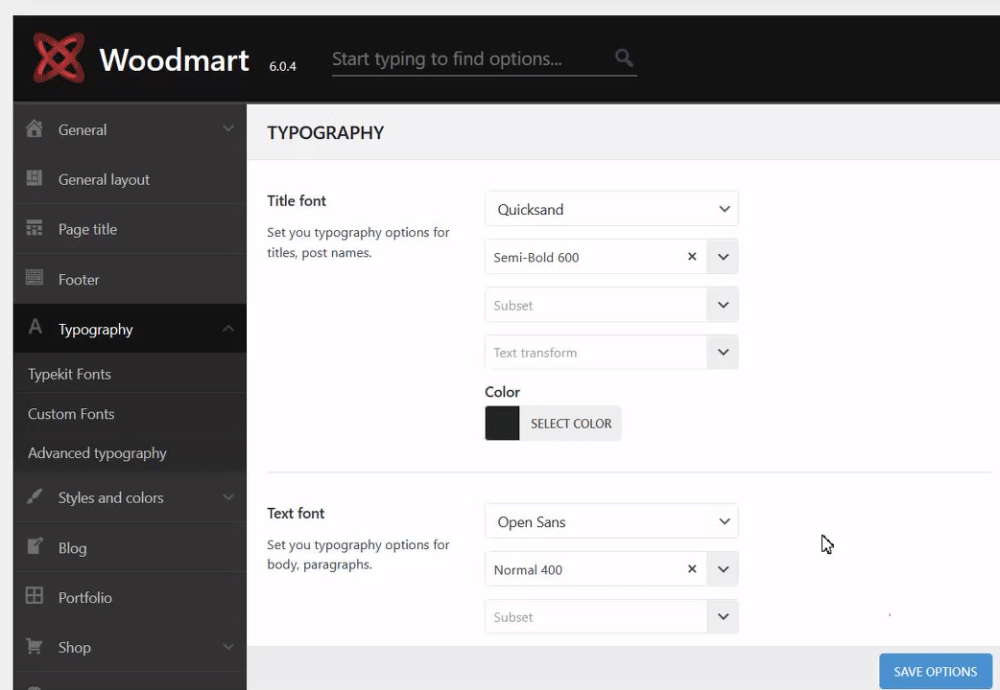Viewport: 1000px width, 690px height.
Task: Go to Footer section
Action: tap(130, 279)
